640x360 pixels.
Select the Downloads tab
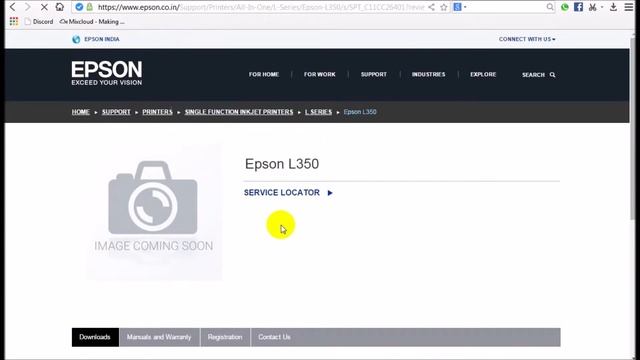pos(95,337)
